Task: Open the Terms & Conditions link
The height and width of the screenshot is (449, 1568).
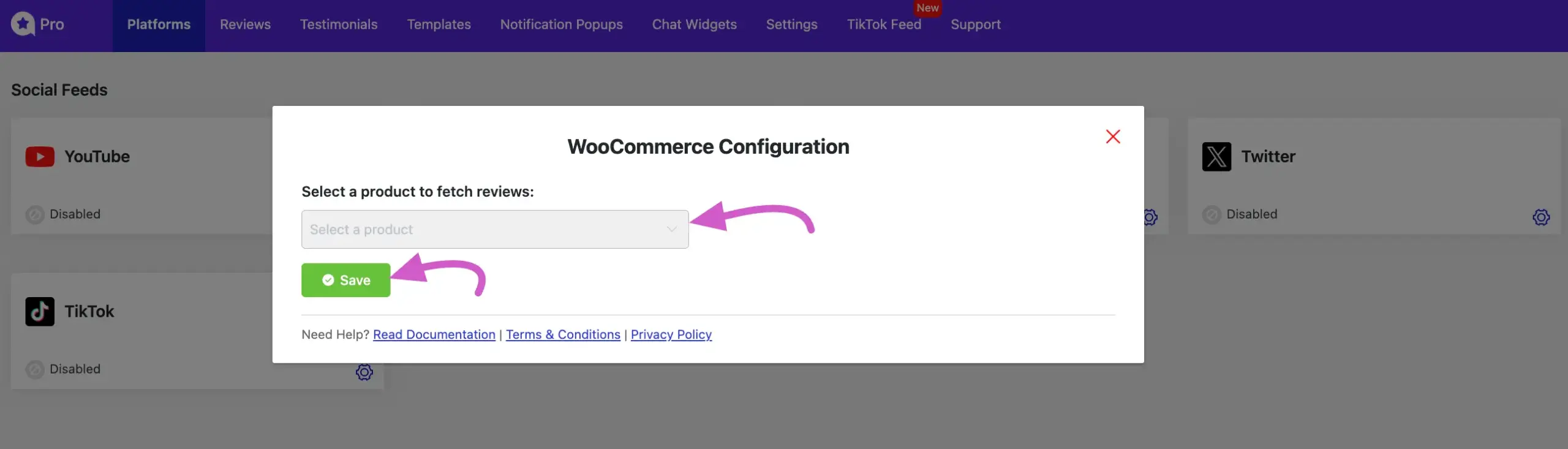Action: click(x=563, y=334)
